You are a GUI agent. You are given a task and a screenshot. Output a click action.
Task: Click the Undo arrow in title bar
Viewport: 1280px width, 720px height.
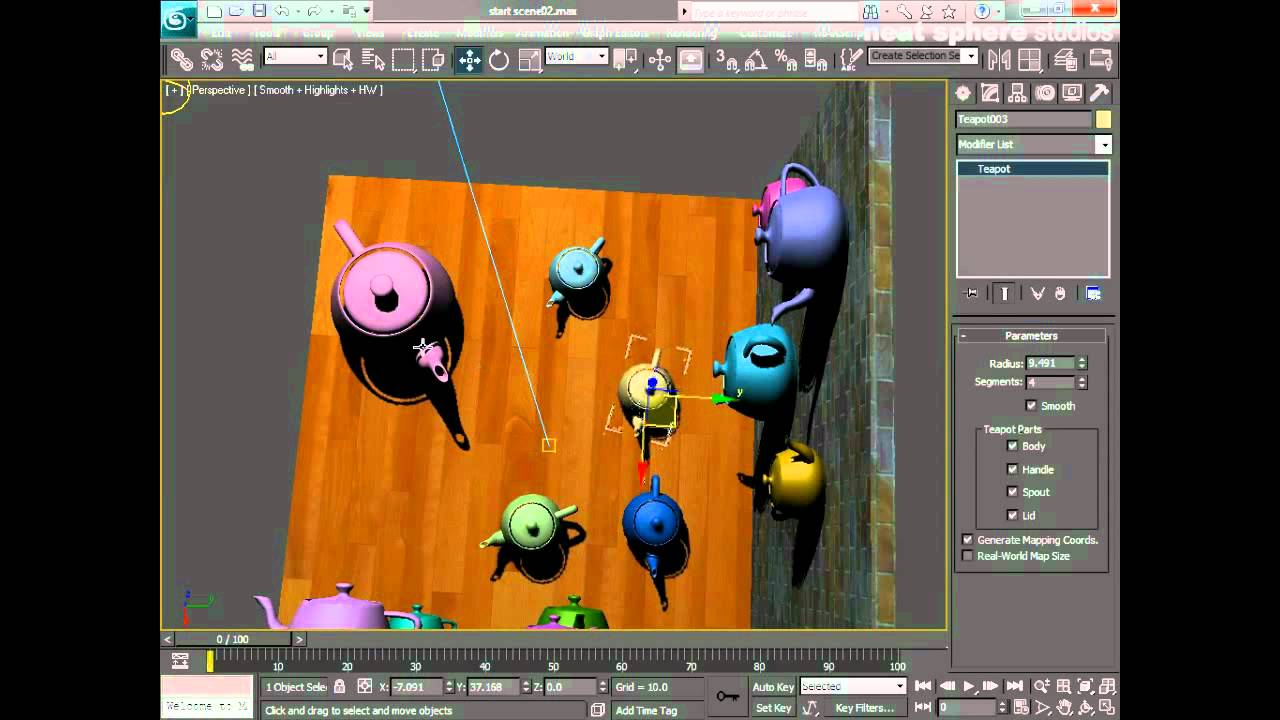click(x=282, y=11)
